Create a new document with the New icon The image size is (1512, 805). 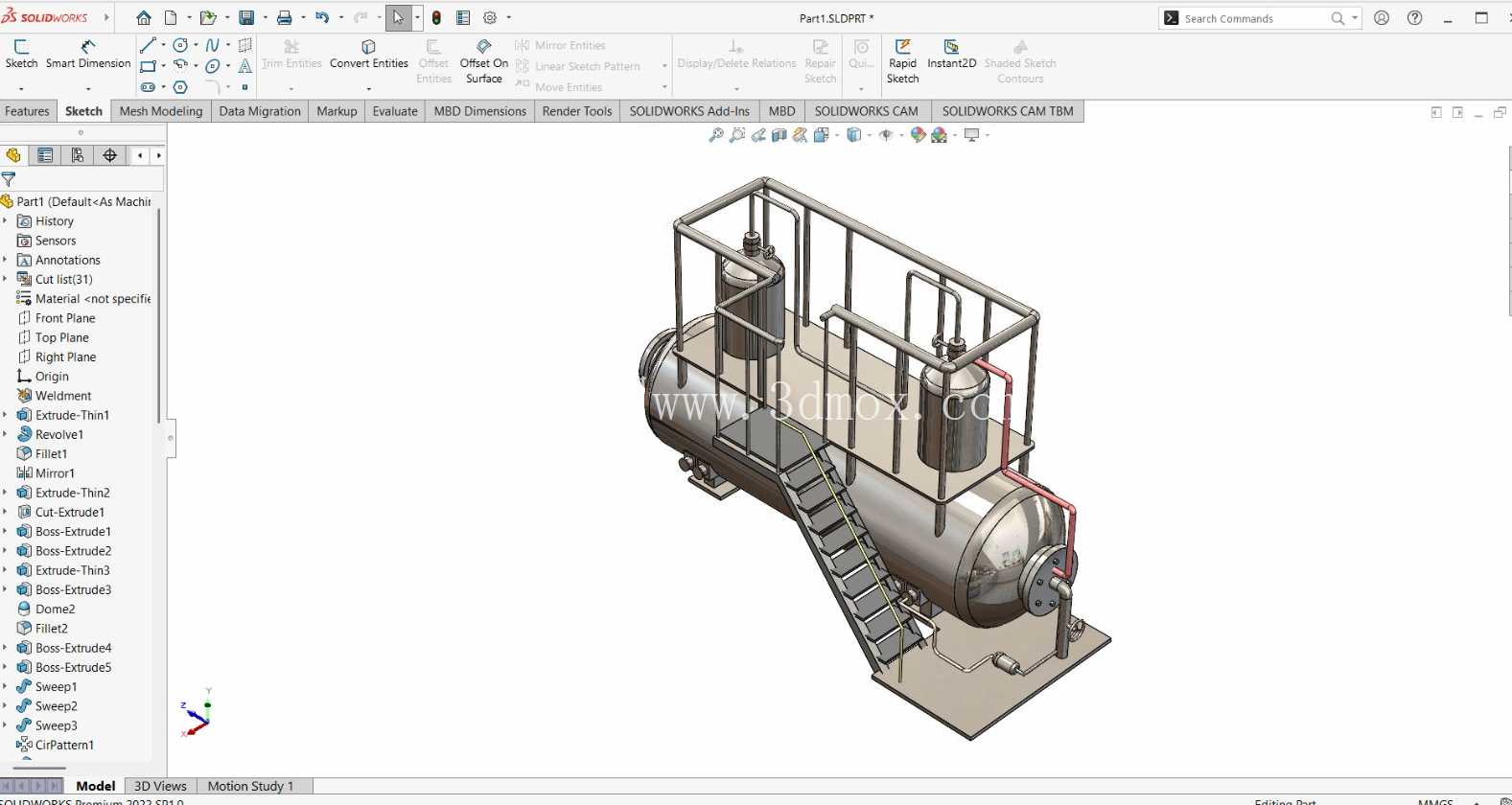(171, 17)
